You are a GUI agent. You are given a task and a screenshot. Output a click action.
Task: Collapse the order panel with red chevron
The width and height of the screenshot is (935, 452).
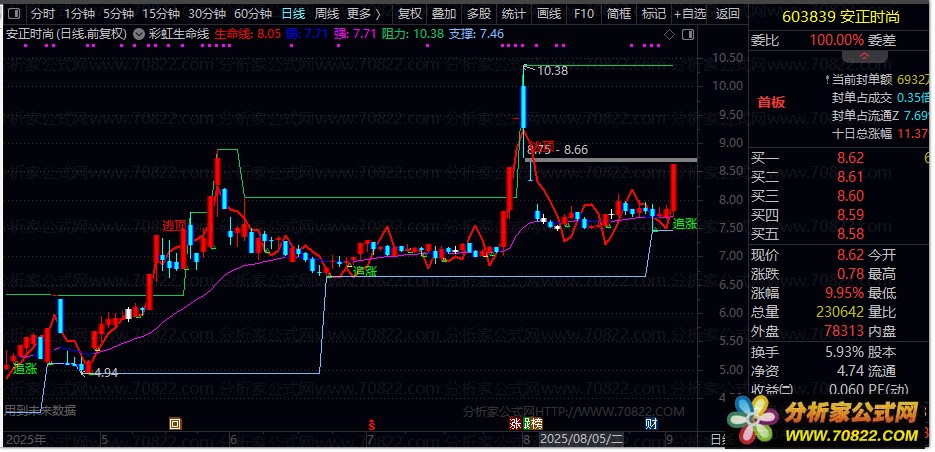click(863, 55)
